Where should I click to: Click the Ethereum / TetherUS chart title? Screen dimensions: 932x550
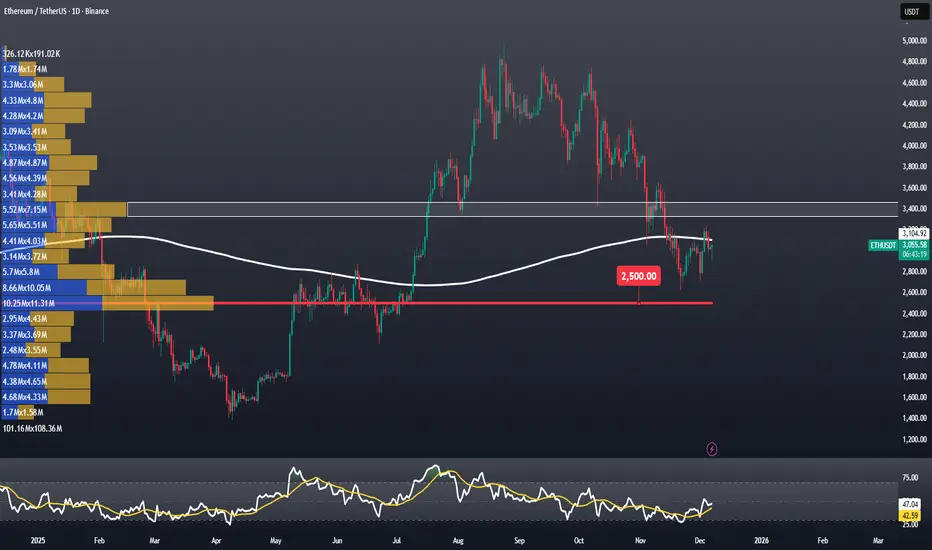click(56, 11)
